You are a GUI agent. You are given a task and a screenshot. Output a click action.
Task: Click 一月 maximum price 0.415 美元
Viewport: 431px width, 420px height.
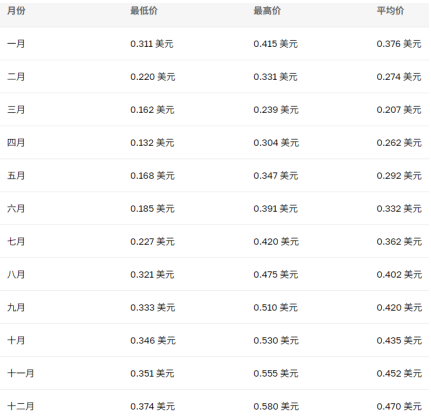[x=275, y=44]
